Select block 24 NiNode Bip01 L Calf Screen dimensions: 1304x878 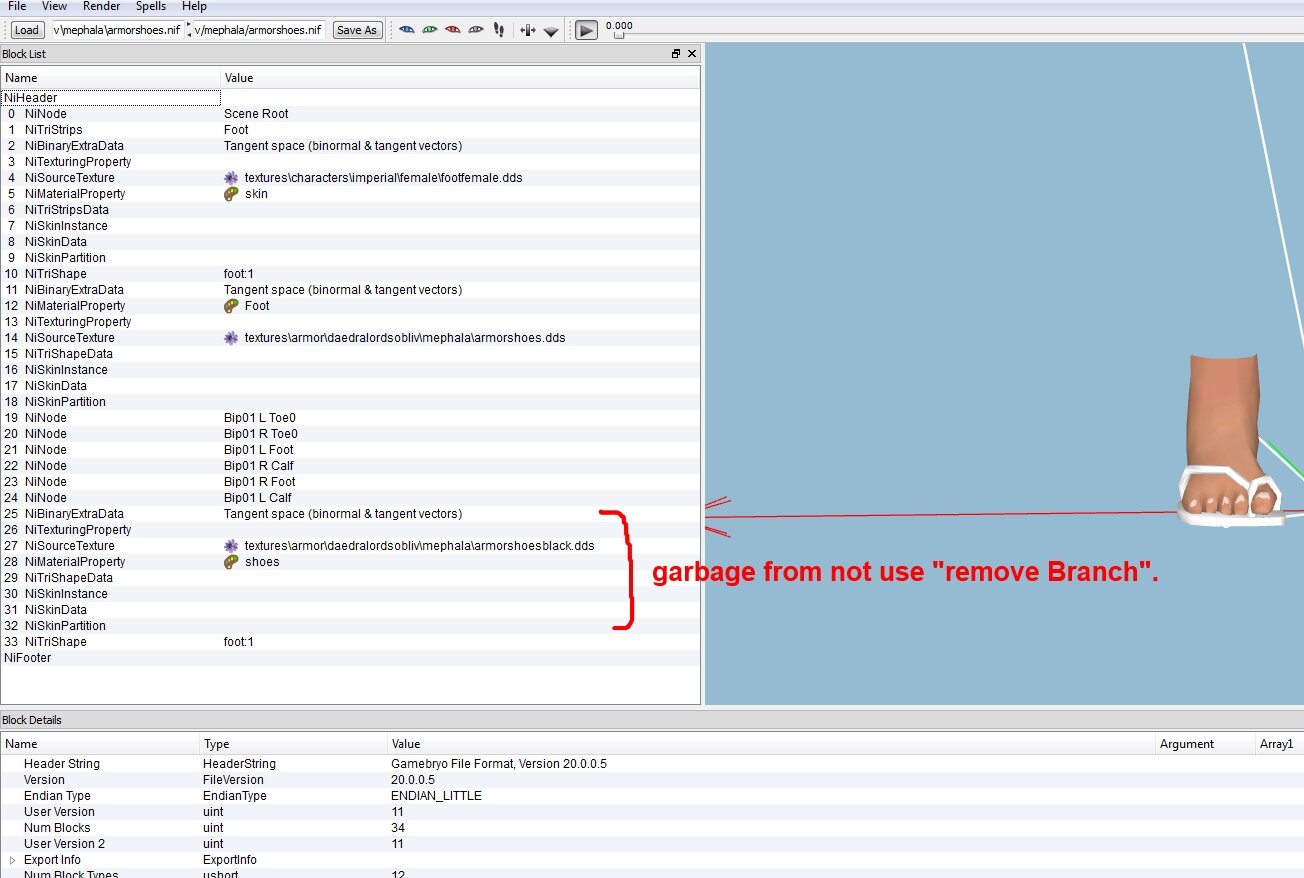tap(350, 498)
